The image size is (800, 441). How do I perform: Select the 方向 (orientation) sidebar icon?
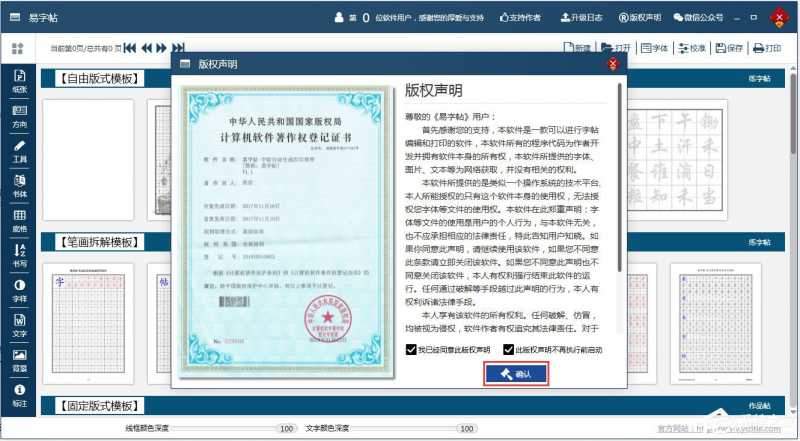19,115
